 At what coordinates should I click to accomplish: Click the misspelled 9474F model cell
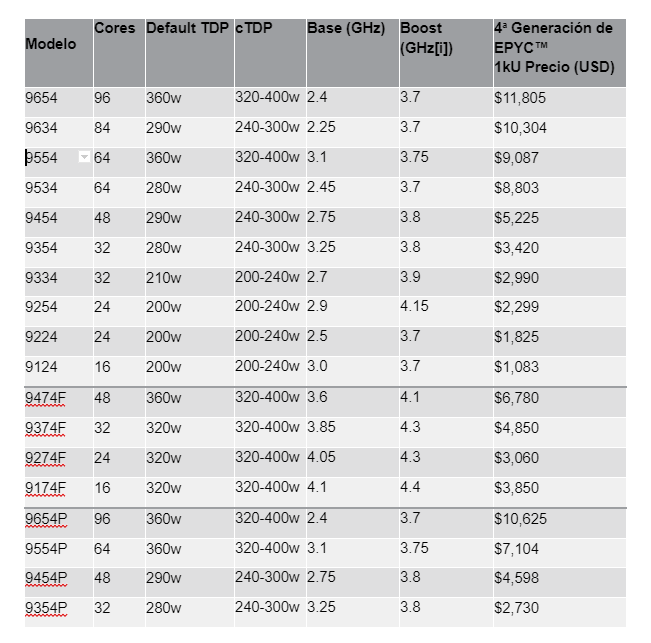[x=59, y=402]
